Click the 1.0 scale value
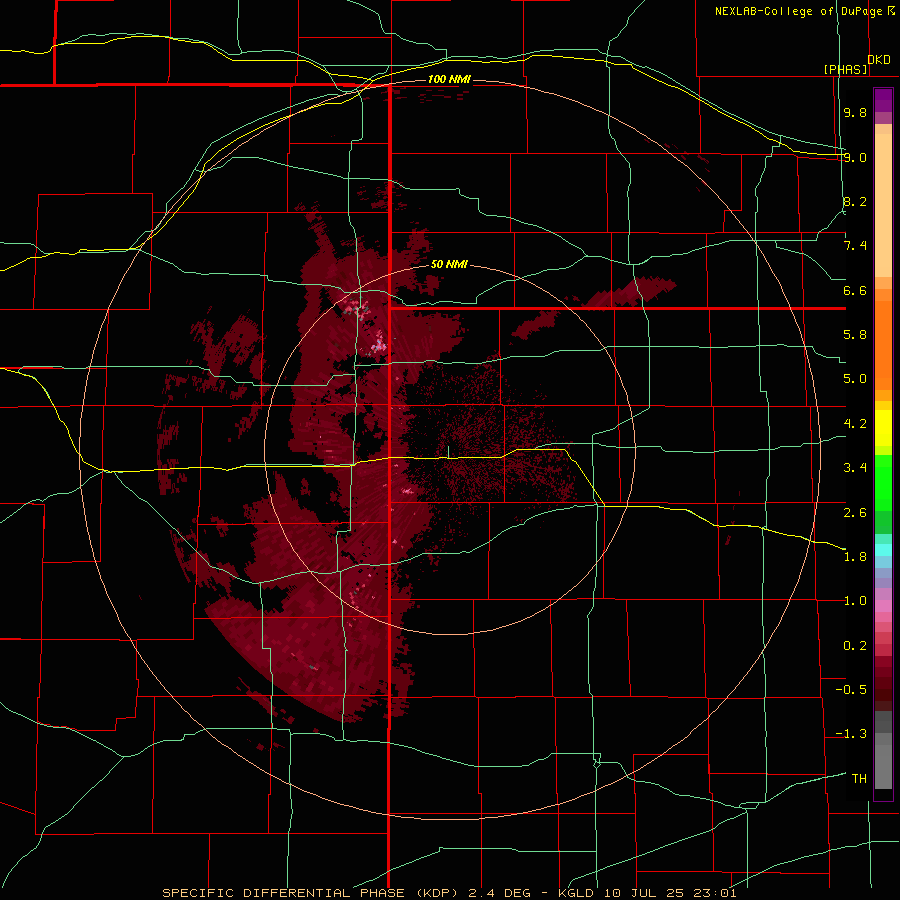Viewport: 900px width, 900px height. pyautogui.click(x=855, y=601)
